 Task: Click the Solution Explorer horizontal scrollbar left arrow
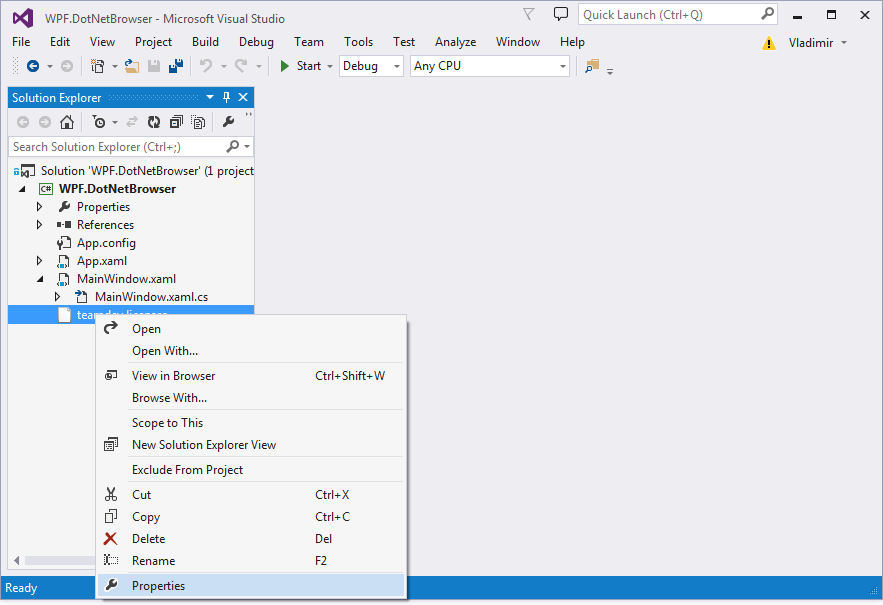(x=16, y=560)
